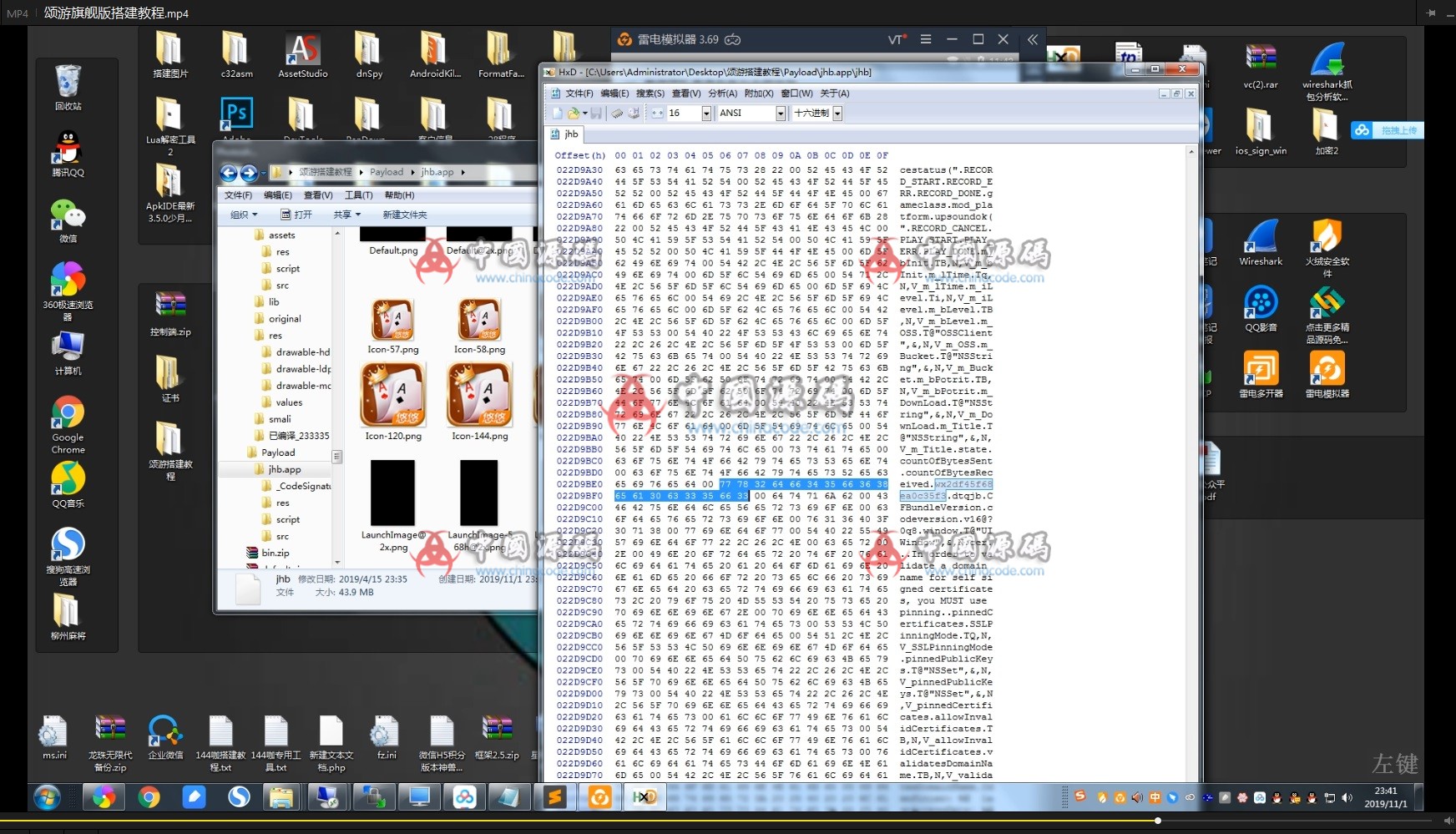Select bin.zip in Explorer tree
Screen dimensions: 1456x834
pyautogui.click(x=268, y=553)
